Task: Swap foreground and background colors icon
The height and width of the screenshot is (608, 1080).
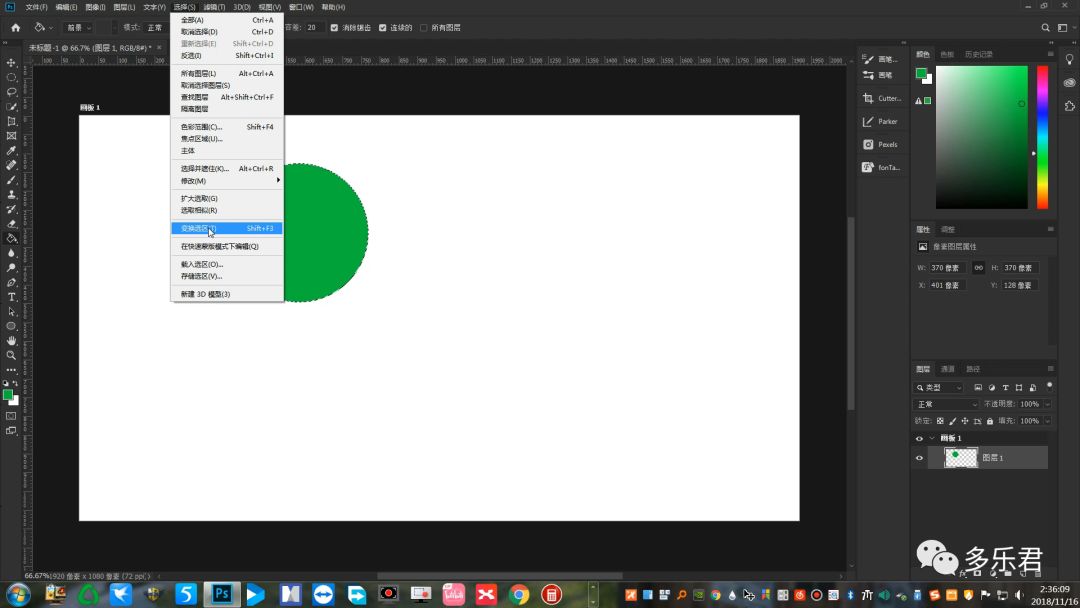Action: 15,384
